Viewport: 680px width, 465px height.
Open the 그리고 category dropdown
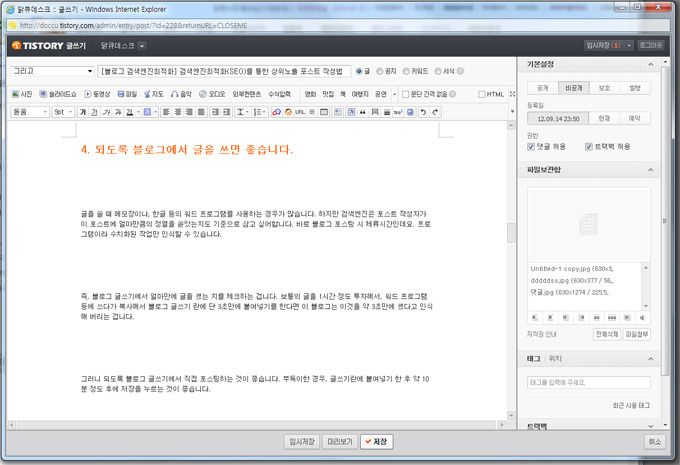(x=52, y=71)
